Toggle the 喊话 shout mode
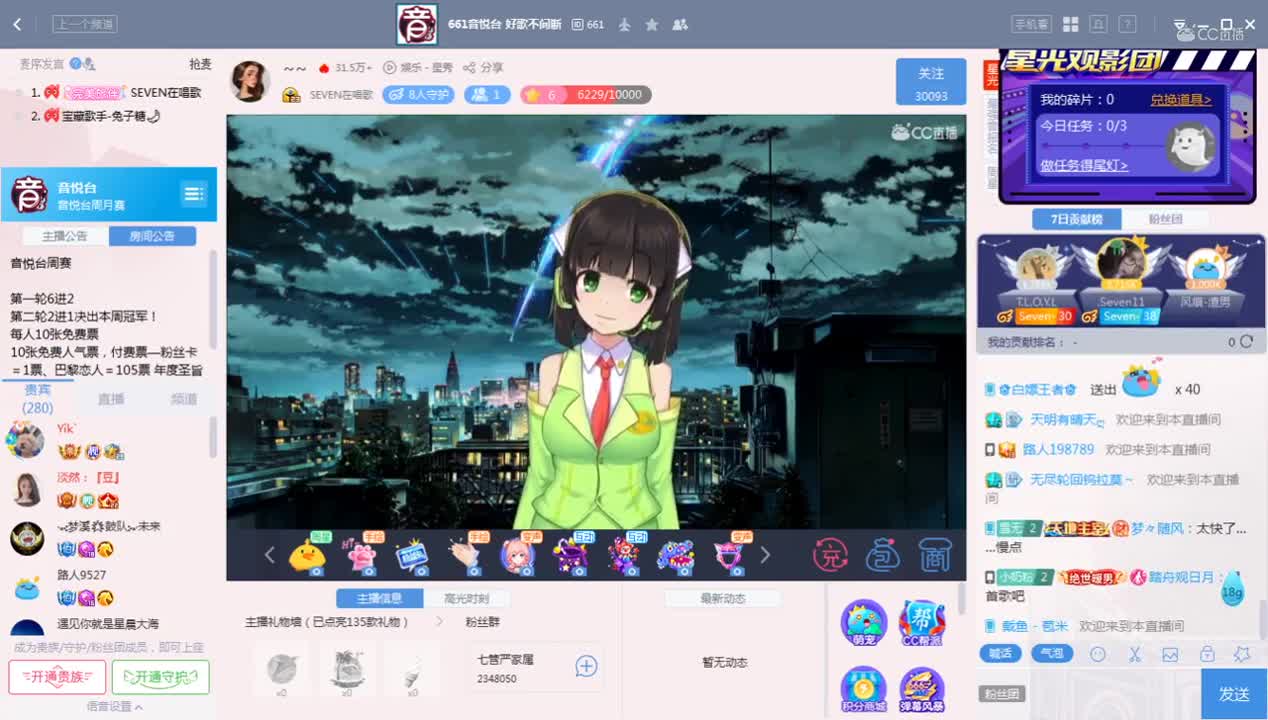 click(x=999, y=653)
